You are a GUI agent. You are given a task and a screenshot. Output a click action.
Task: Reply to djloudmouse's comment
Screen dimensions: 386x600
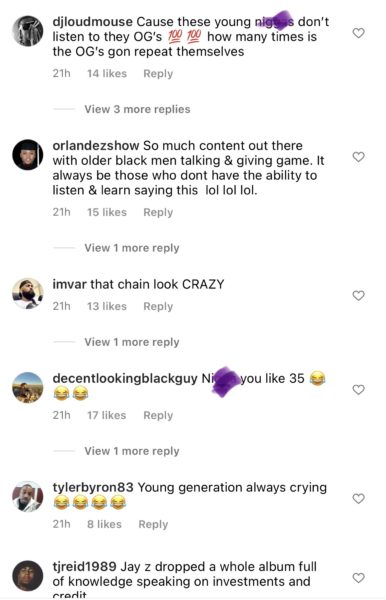(158, 73)
